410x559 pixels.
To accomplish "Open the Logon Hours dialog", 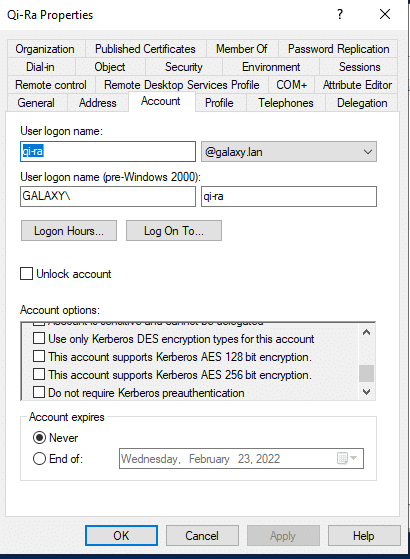I will (x=69, y=231).
